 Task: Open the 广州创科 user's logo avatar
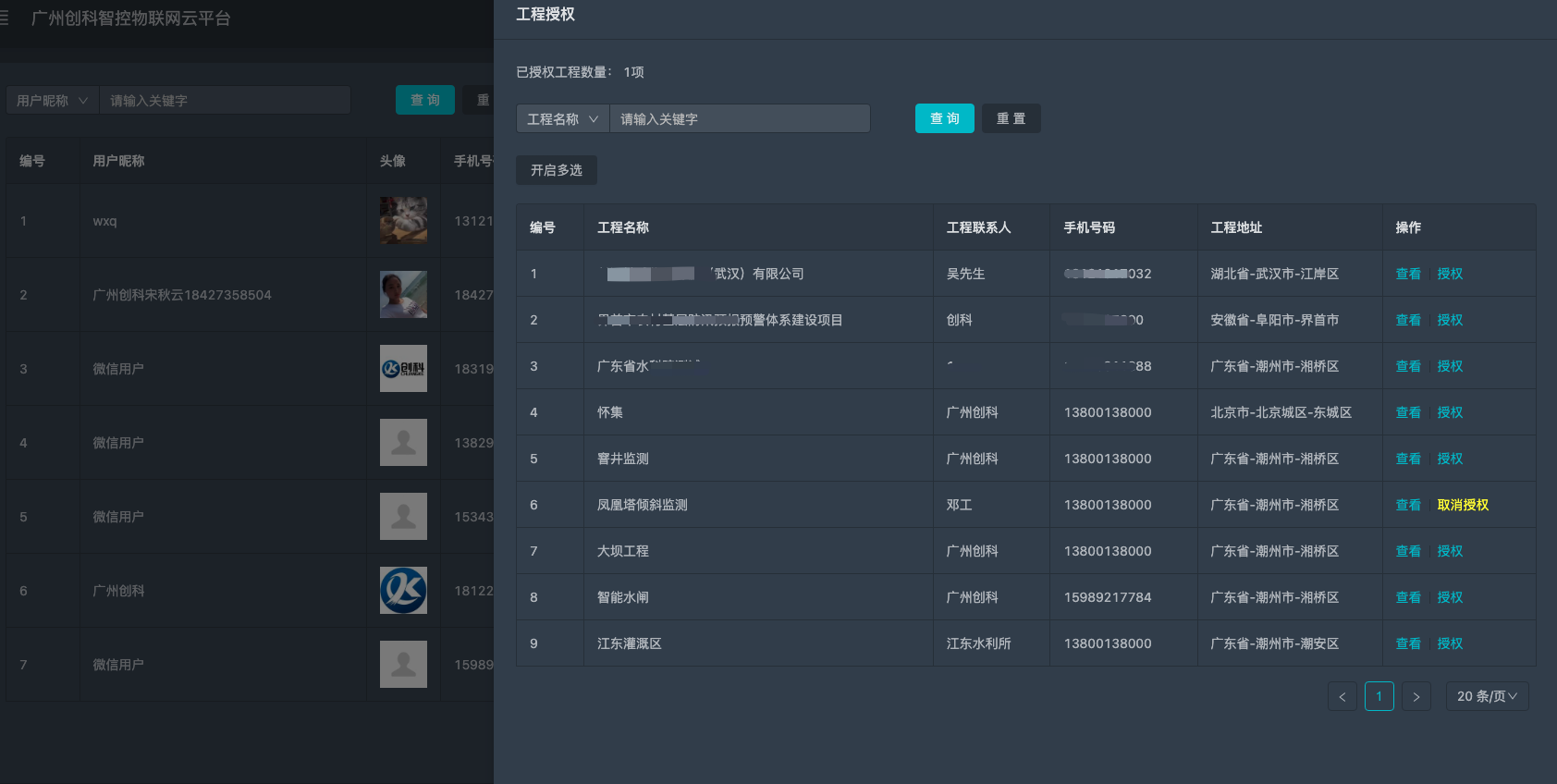(403, 590)
